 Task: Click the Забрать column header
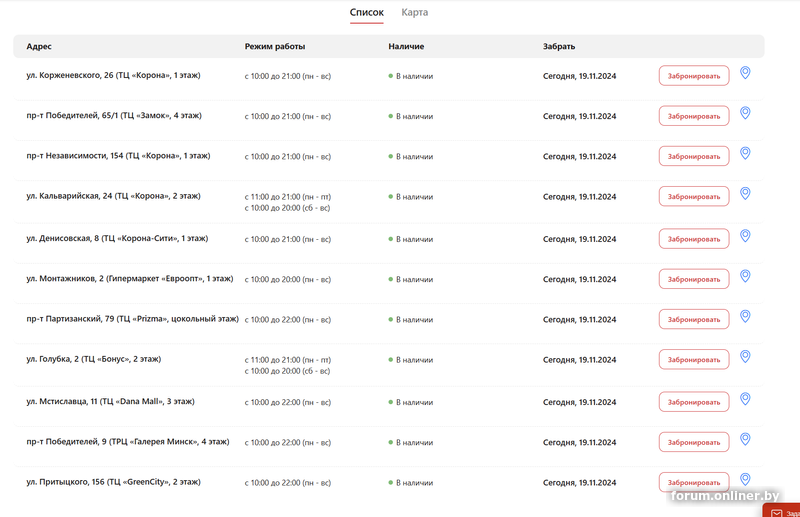559,46
